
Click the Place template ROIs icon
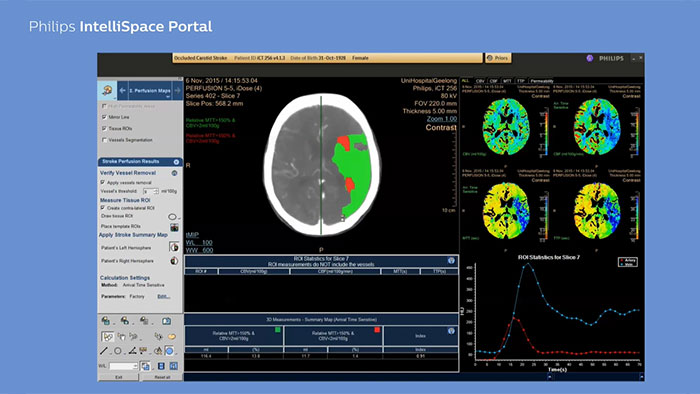click(x=174, y=228)
